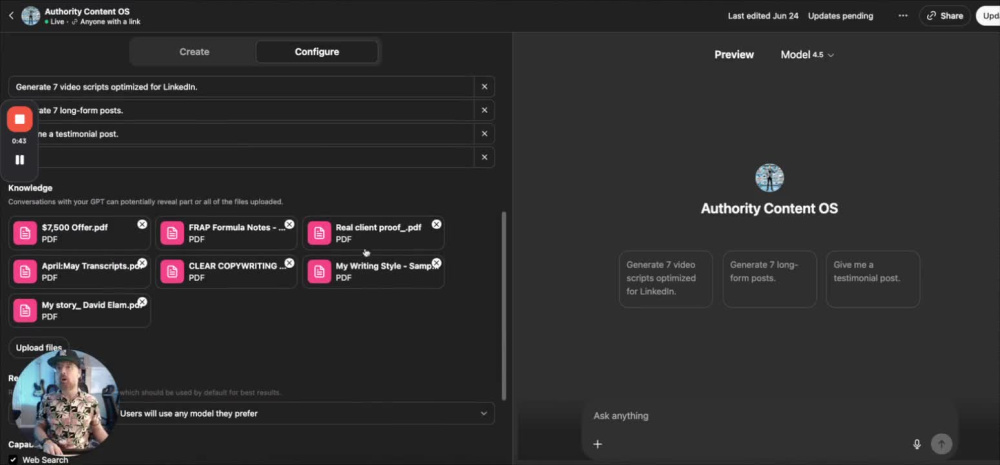Pause the screen recording
The image size is (1000, 465).
click(20, 159)
